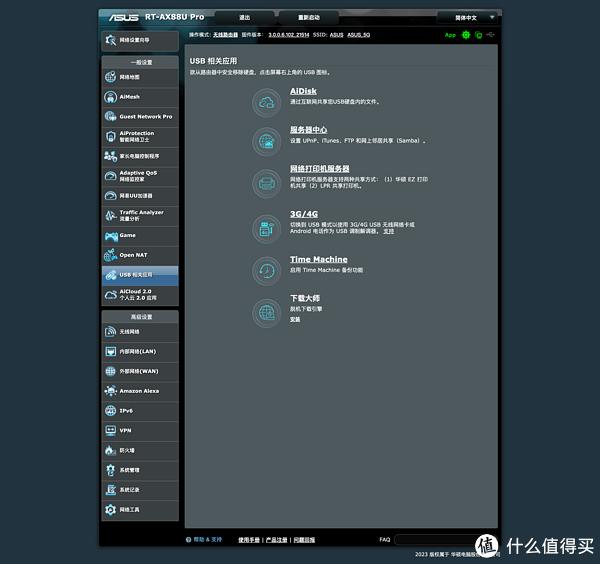The image size is (600, 564).
Task: Open Guest Network Pro in the sidebar
Action: 140,117
